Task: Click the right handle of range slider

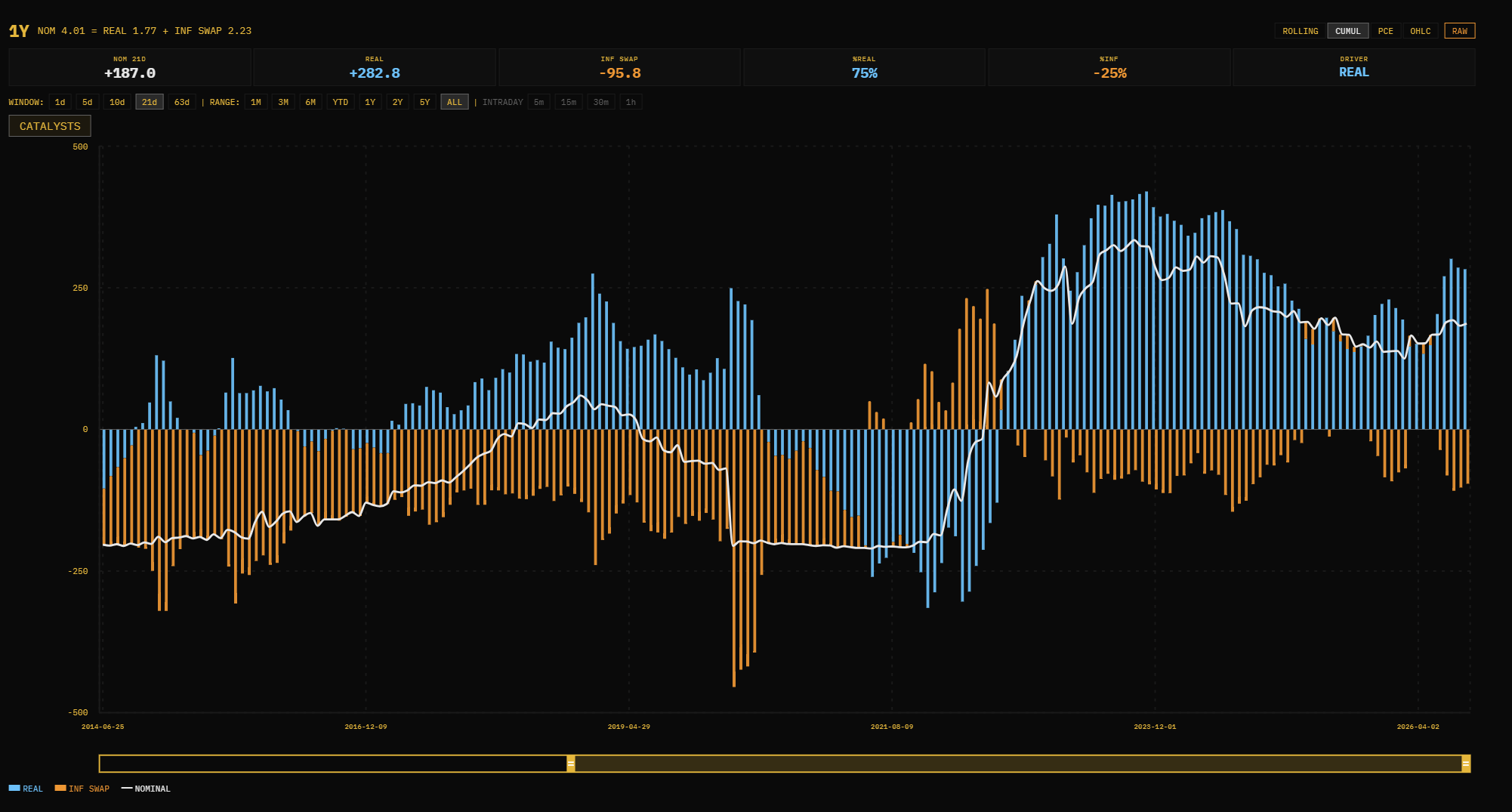Action: point(1466,764)
